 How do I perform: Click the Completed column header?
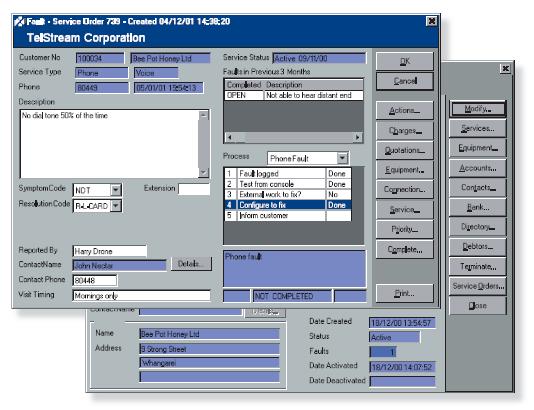[244, 85]
